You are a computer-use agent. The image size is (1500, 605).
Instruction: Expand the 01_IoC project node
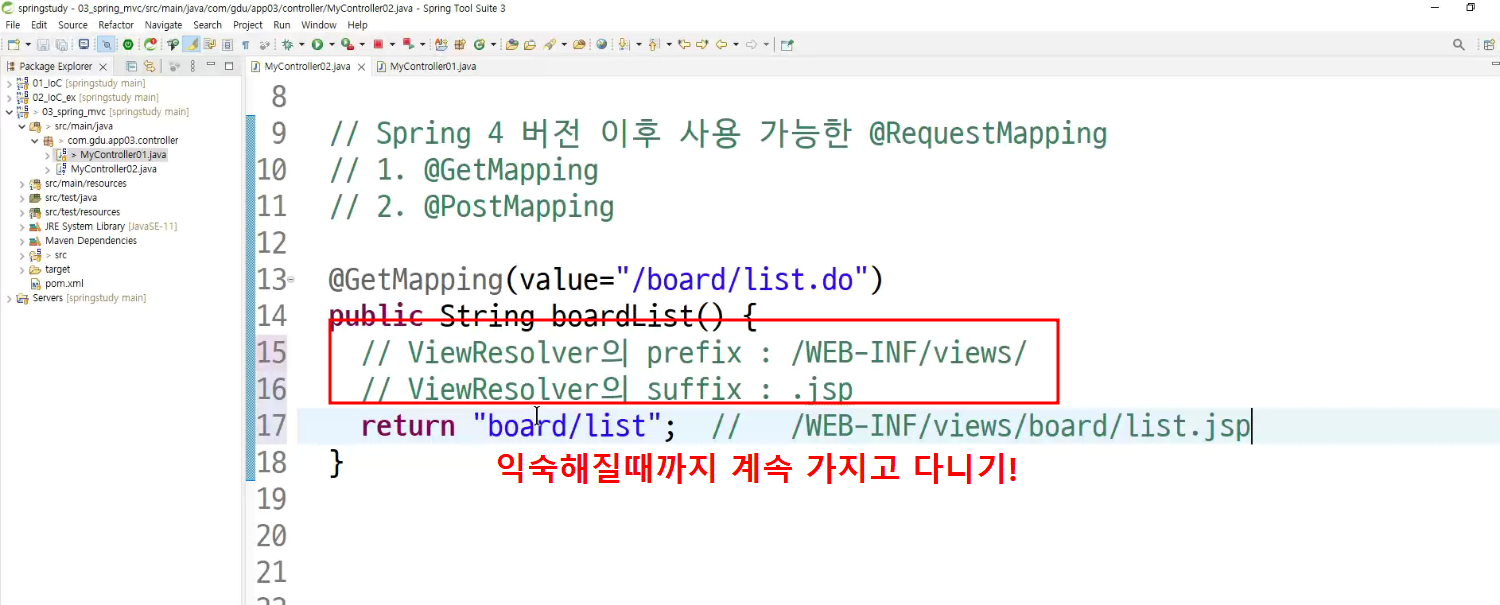coord(9,83)
